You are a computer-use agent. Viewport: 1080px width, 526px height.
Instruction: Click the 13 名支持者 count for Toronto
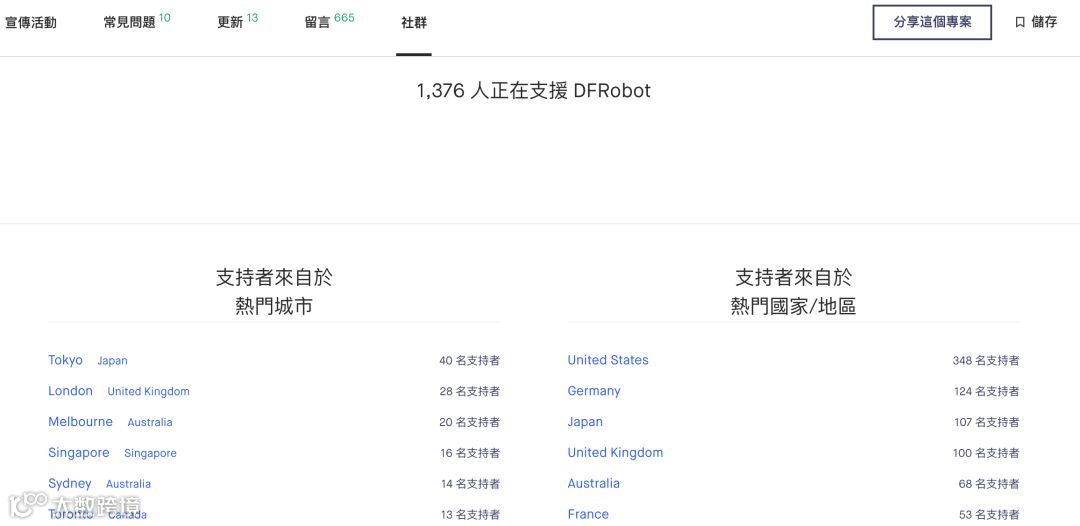click(470, 515)
